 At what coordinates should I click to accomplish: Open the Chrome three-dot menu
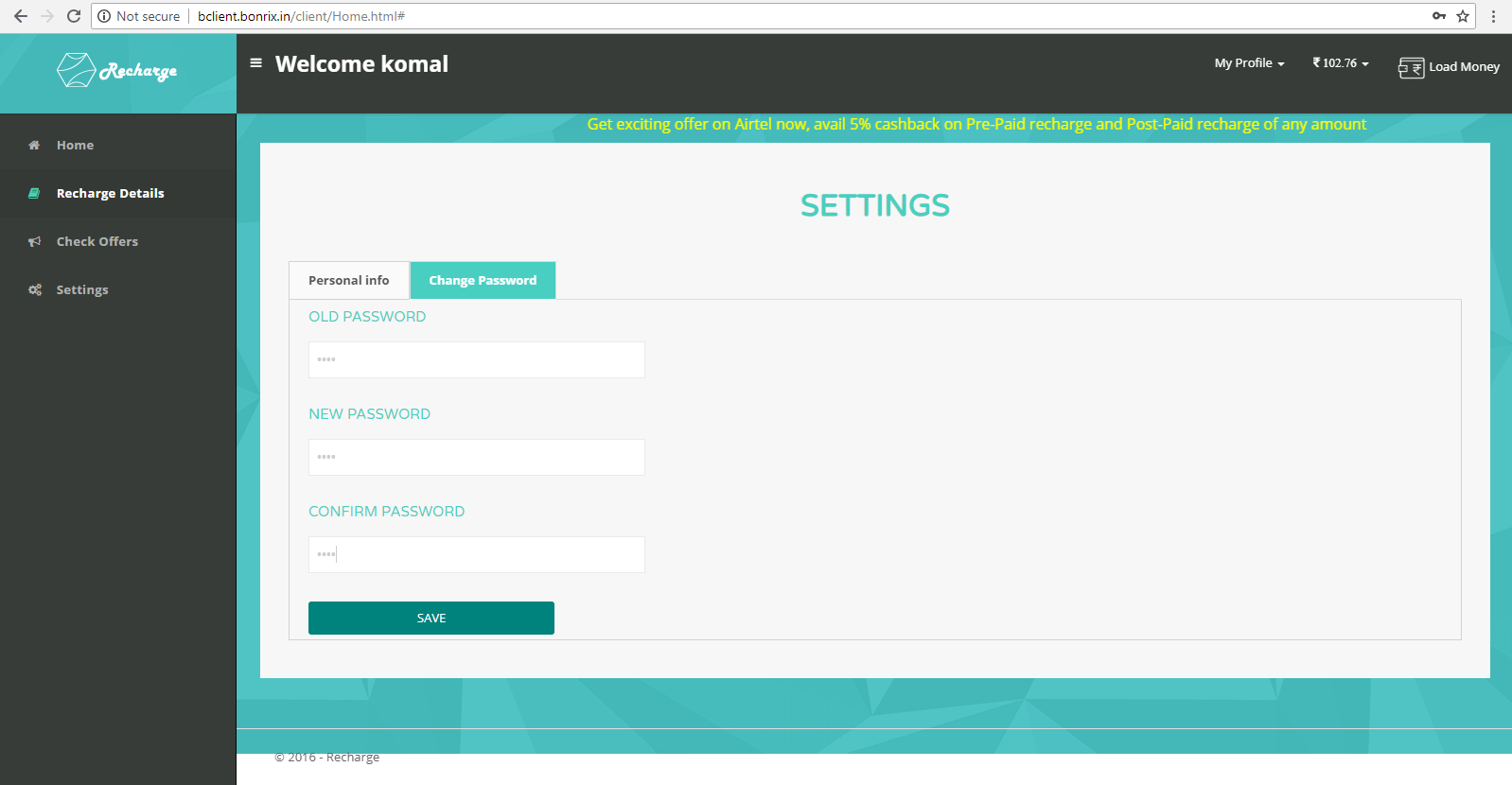(1493, 16)
